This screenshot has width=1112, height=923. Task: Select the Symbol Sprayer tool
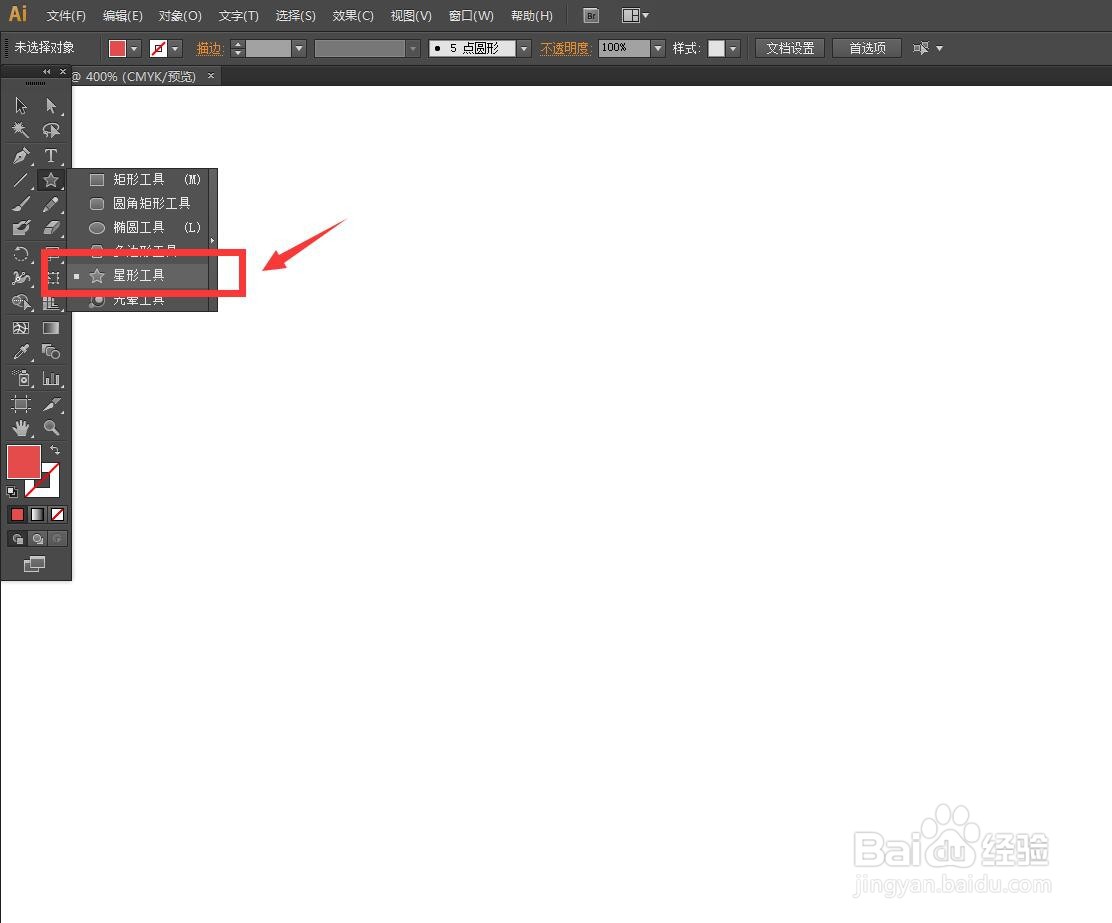click(x=21, y=378)
